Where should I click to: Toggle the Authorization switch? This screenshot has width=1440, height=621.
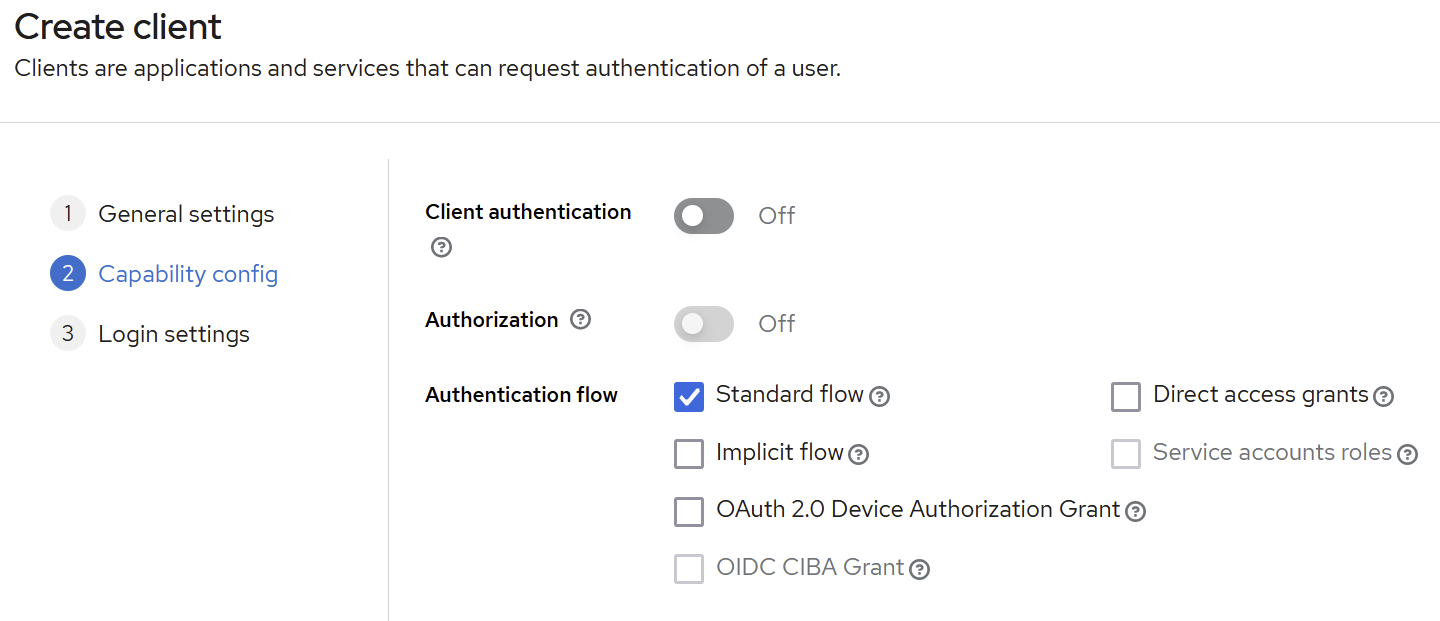point(704,324)
